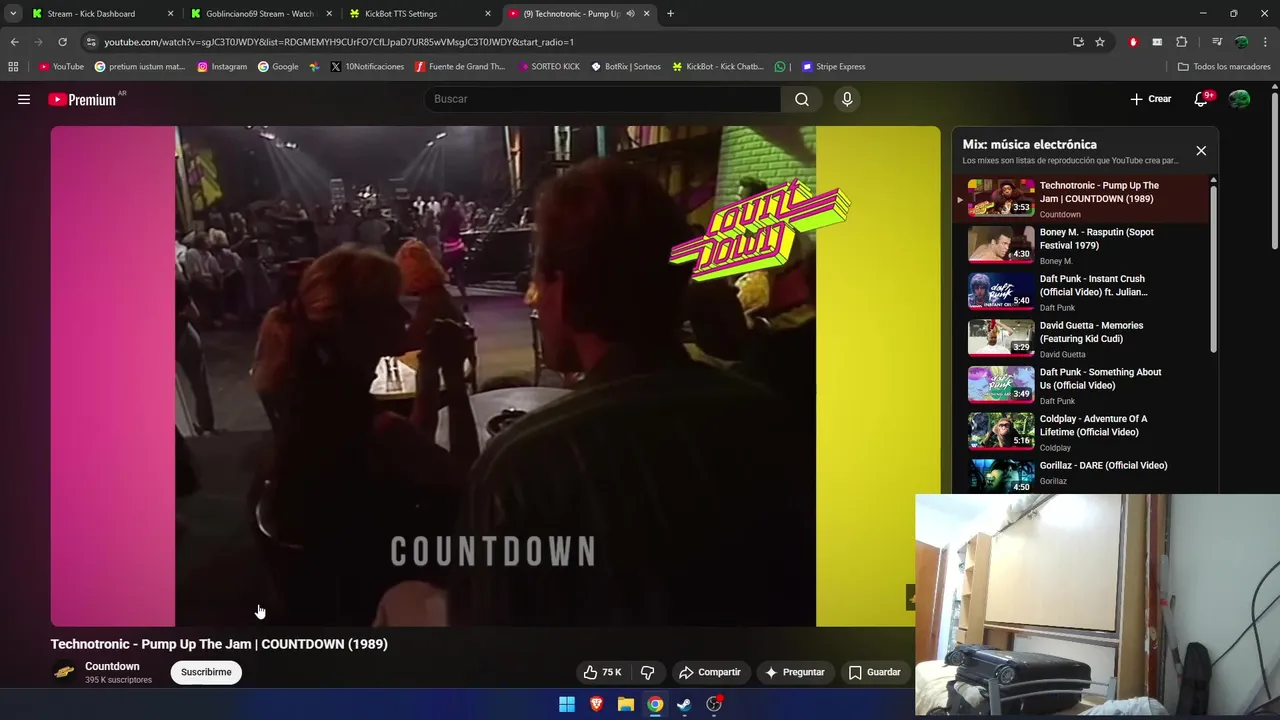Open the Countdown channel name link

coord(112,666)
